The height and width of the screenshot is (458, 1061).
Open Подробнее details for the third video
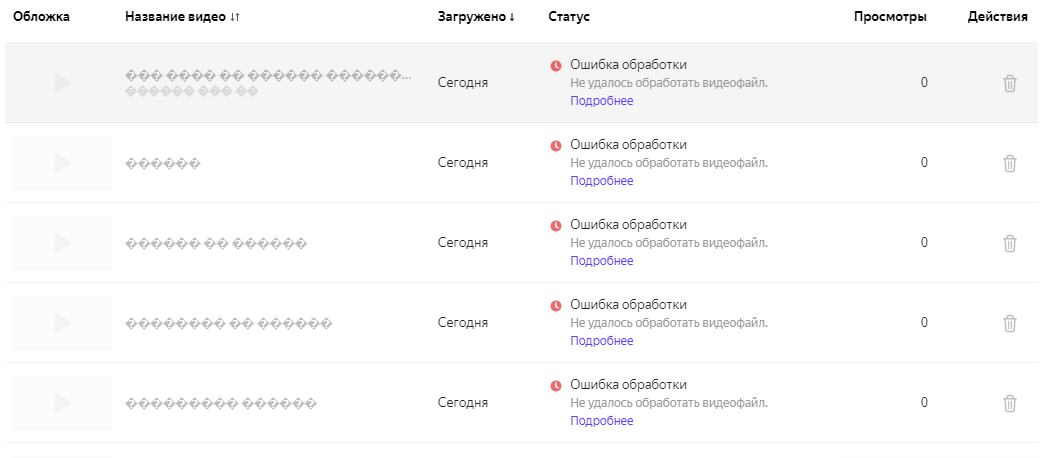601,261
